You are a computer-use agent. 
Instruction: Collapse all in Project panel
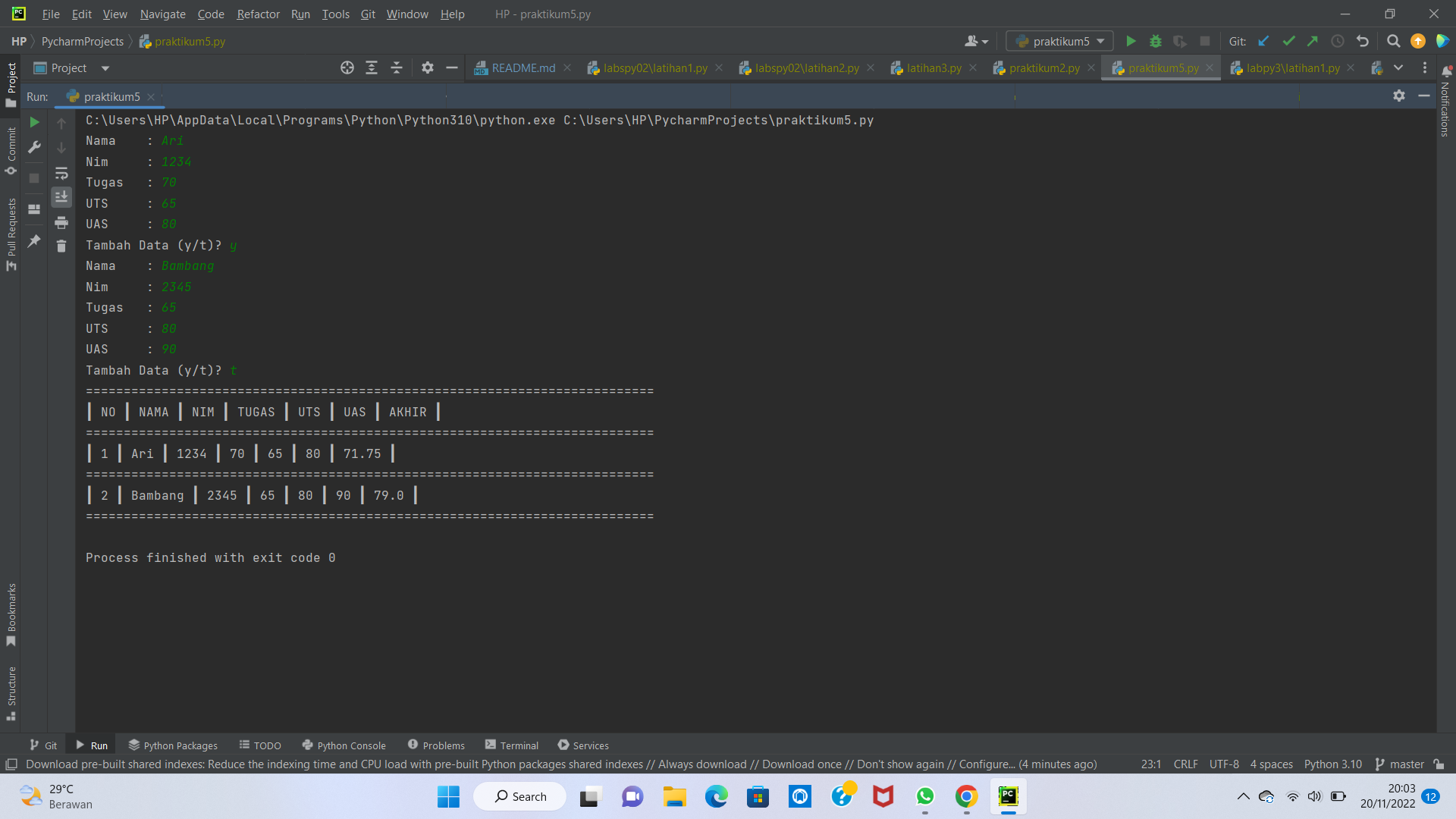point(397,67)
